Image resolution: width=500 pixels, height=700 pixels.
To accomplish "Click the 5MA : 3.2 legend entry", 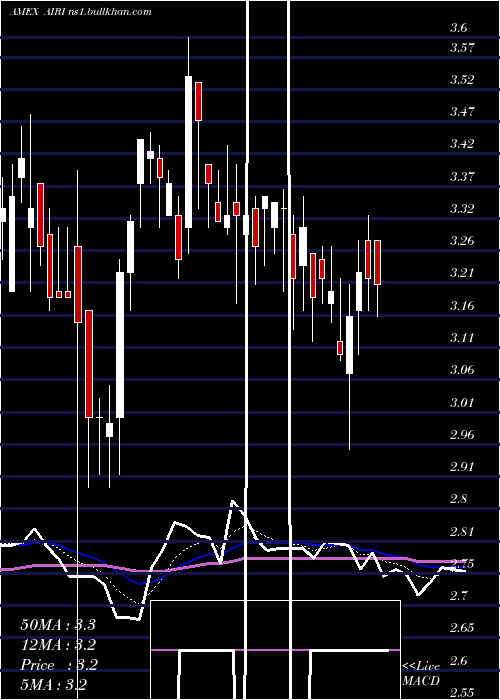I will (54, 685).
